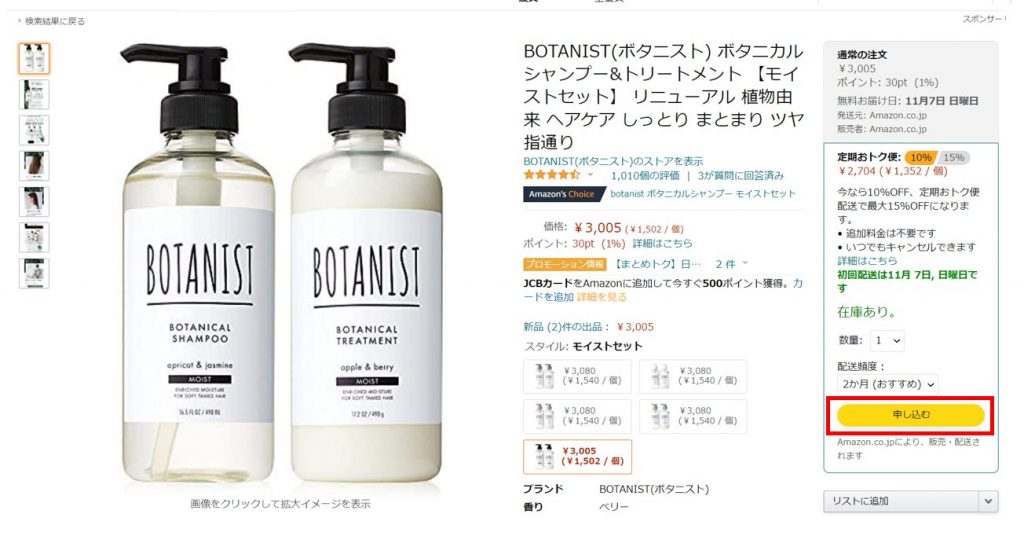This screenshot has height=536, width=1024.
Task: Show the fourth thumbnail with hair photo
Action: click(34, 166)
